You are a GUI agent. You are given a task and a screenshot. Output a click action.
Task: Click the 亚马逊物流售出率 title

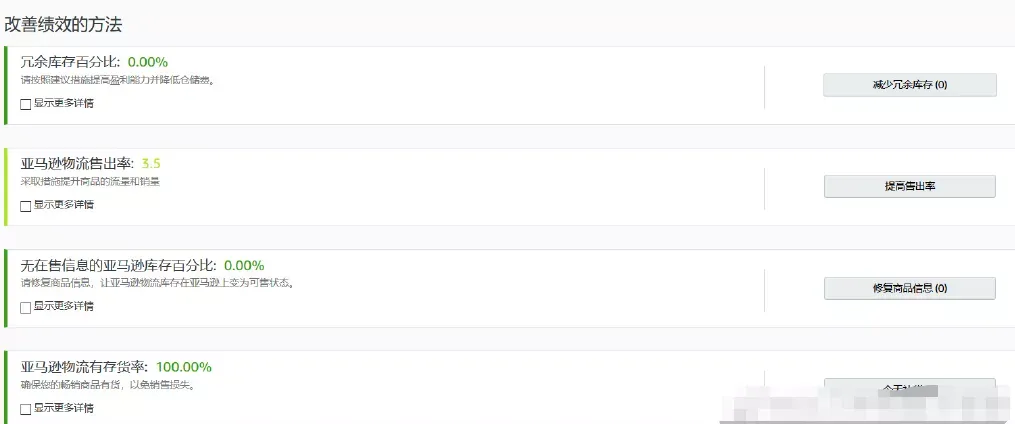point(77,164)
